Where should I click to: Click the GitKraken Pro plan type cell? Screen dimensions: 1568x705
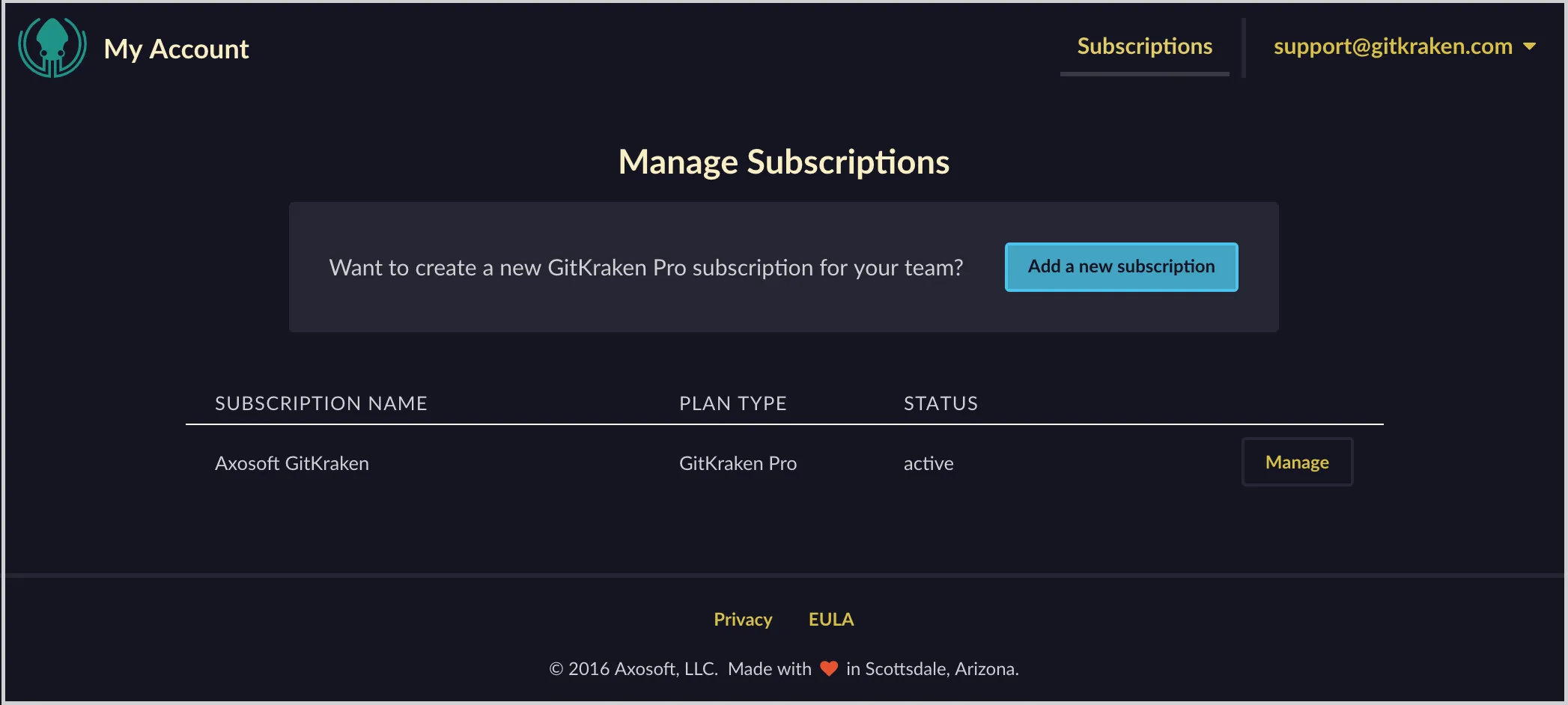coord(738,464)
